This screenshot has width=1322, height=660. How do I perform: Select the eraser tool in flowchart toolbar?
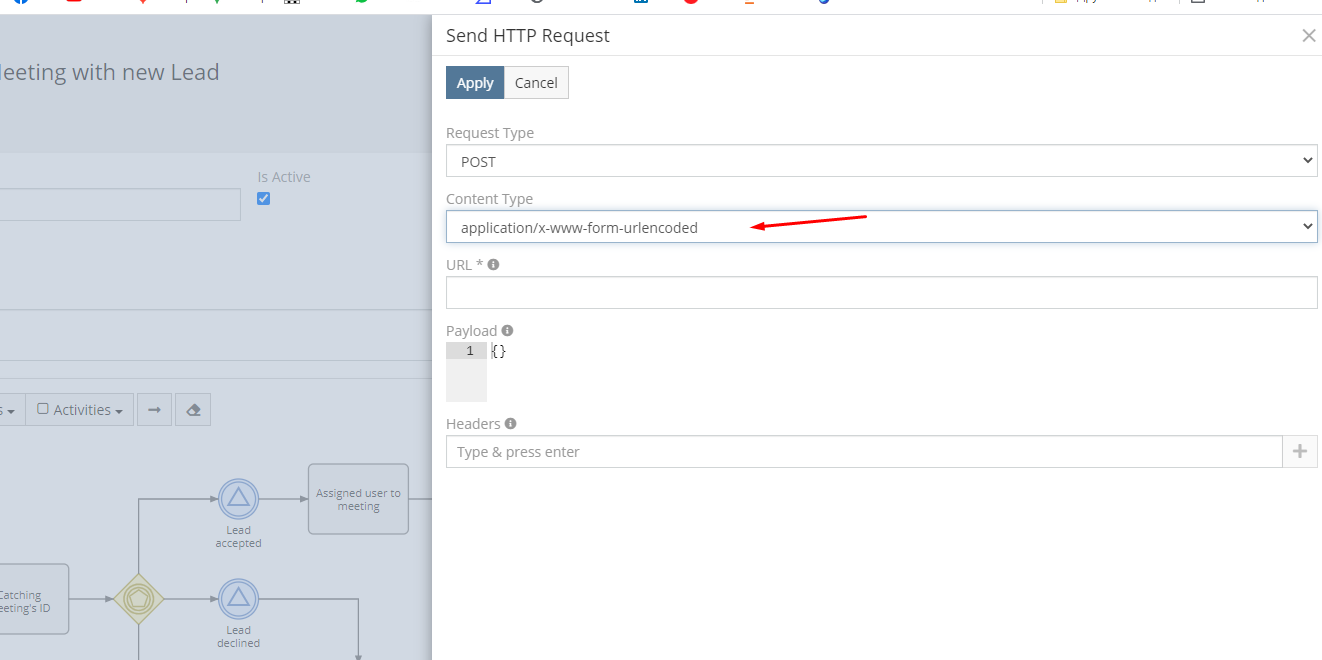coord(193,410)
